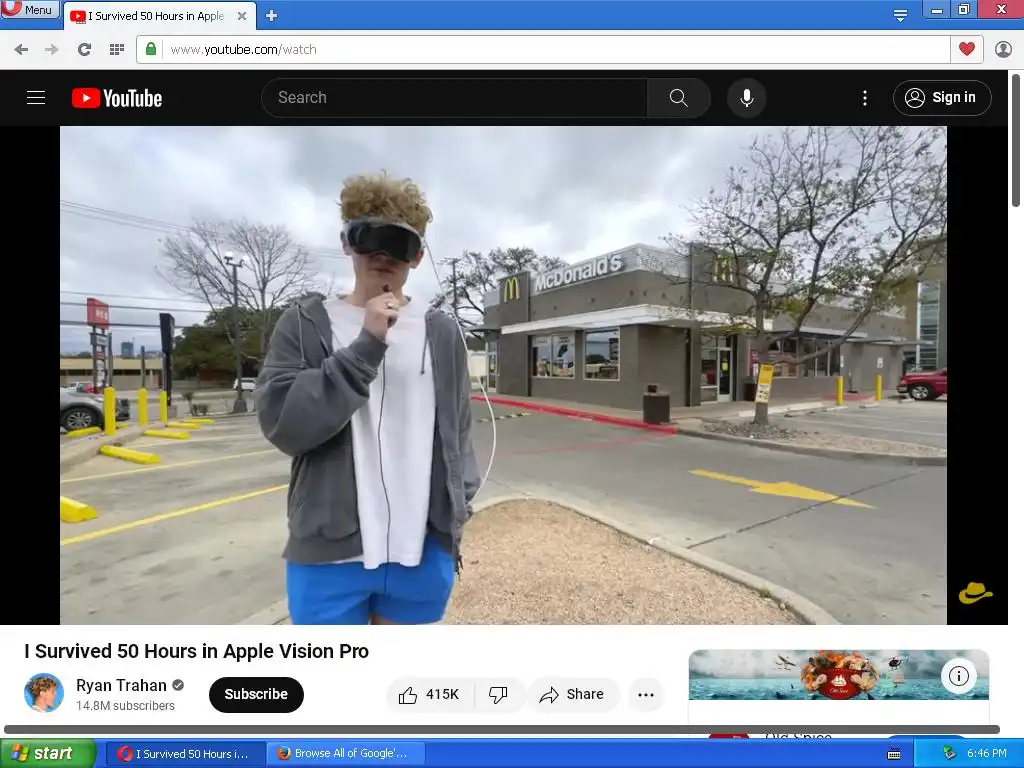Screen dimensions: 1024x768
Task: Click the video title 'I Survived 50 Hours in Apple Vision Pro'
Action: (x=197, y=651)
